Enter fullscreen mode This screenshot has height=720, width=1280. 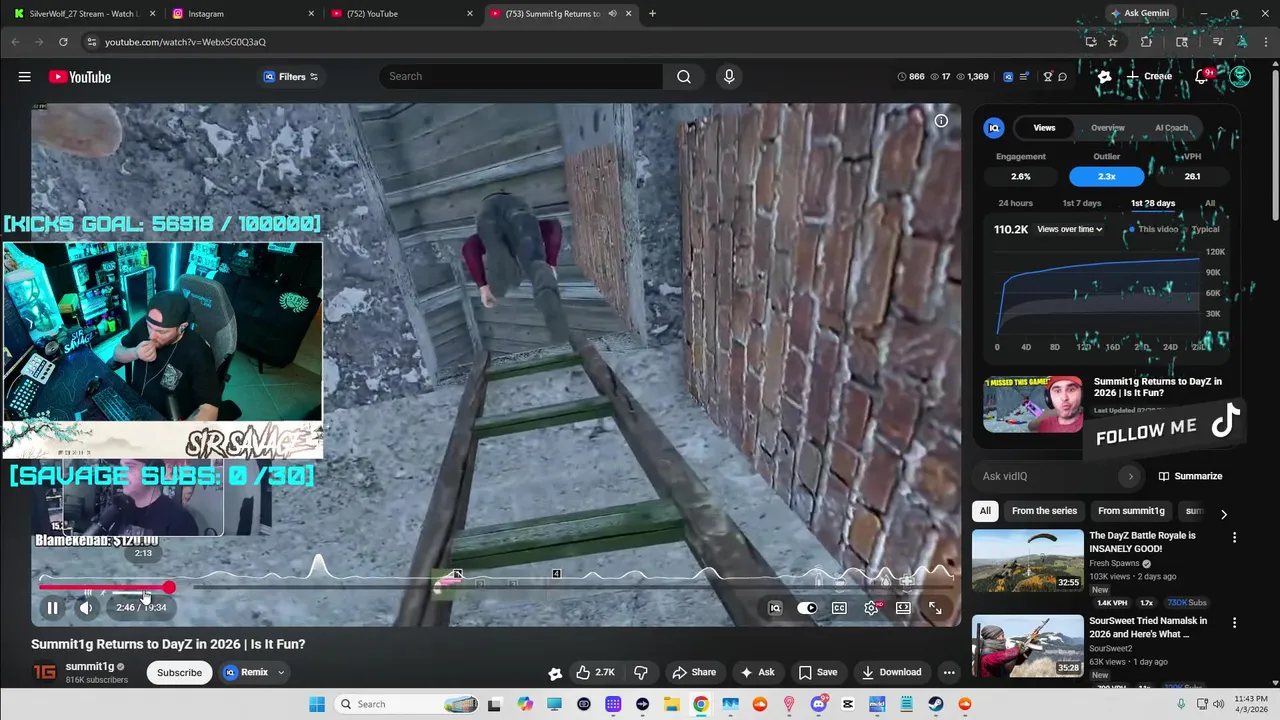(935, 607)
